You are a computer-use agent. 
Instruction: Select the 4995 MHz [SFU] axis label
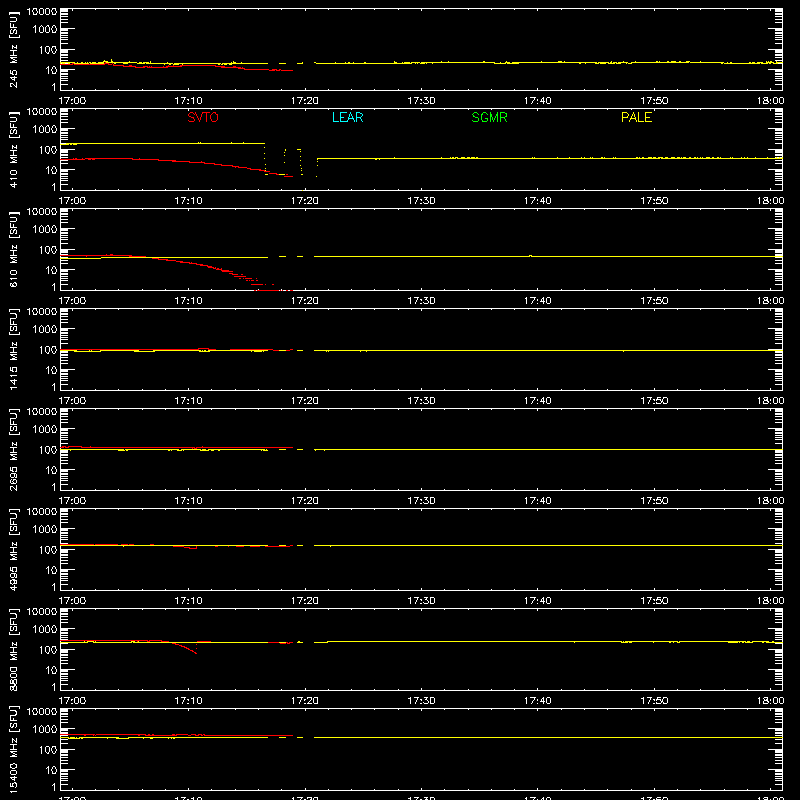14,549
